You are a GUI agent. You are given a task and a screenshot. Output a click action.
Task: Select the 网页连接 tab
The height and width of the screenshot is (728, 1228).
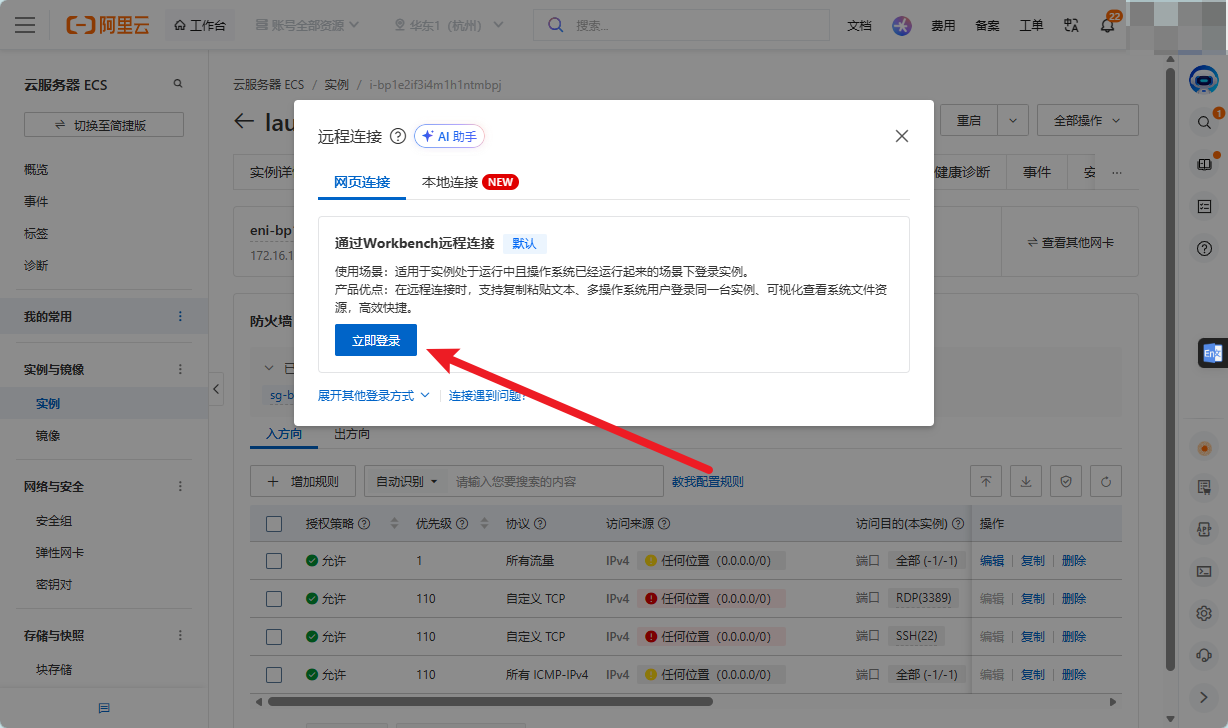362,182
